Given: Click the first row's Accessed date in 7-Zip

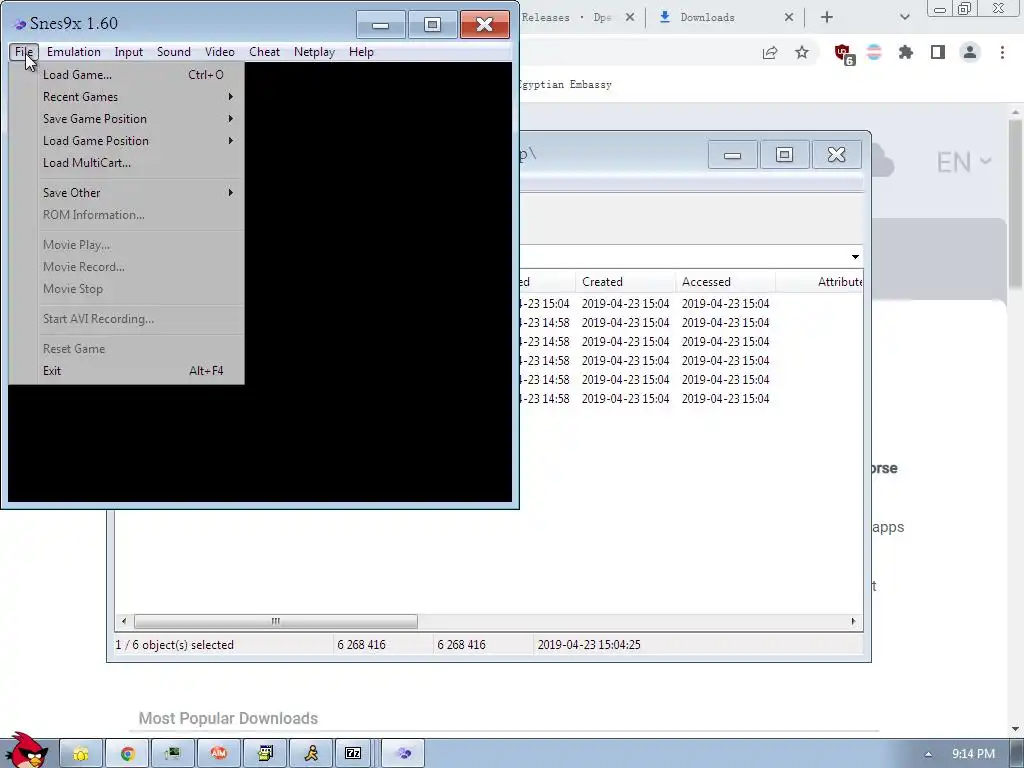Looking at the screenshot, I should click(726, 304).
